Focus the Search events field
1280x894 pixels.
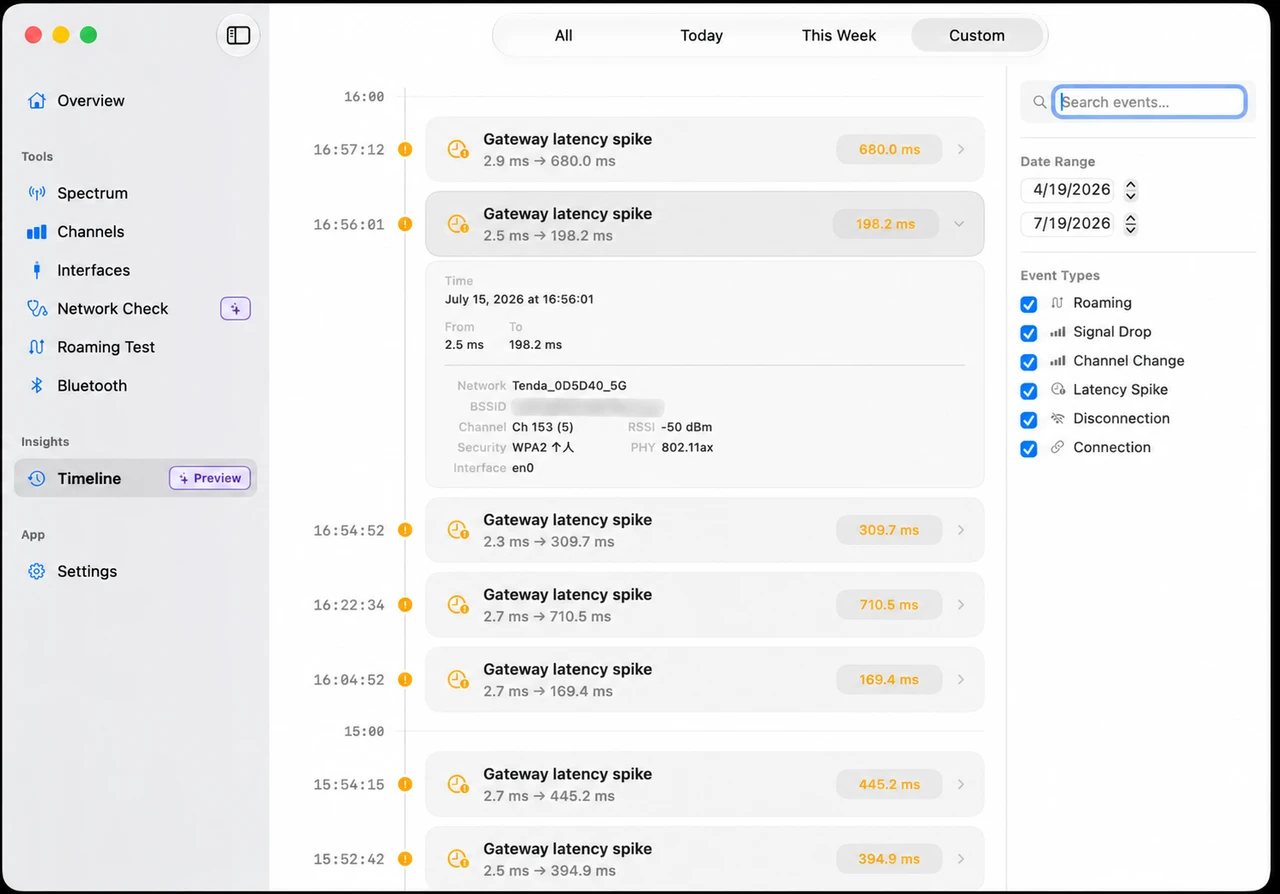pyautogui.click(x=1149, y=102)
